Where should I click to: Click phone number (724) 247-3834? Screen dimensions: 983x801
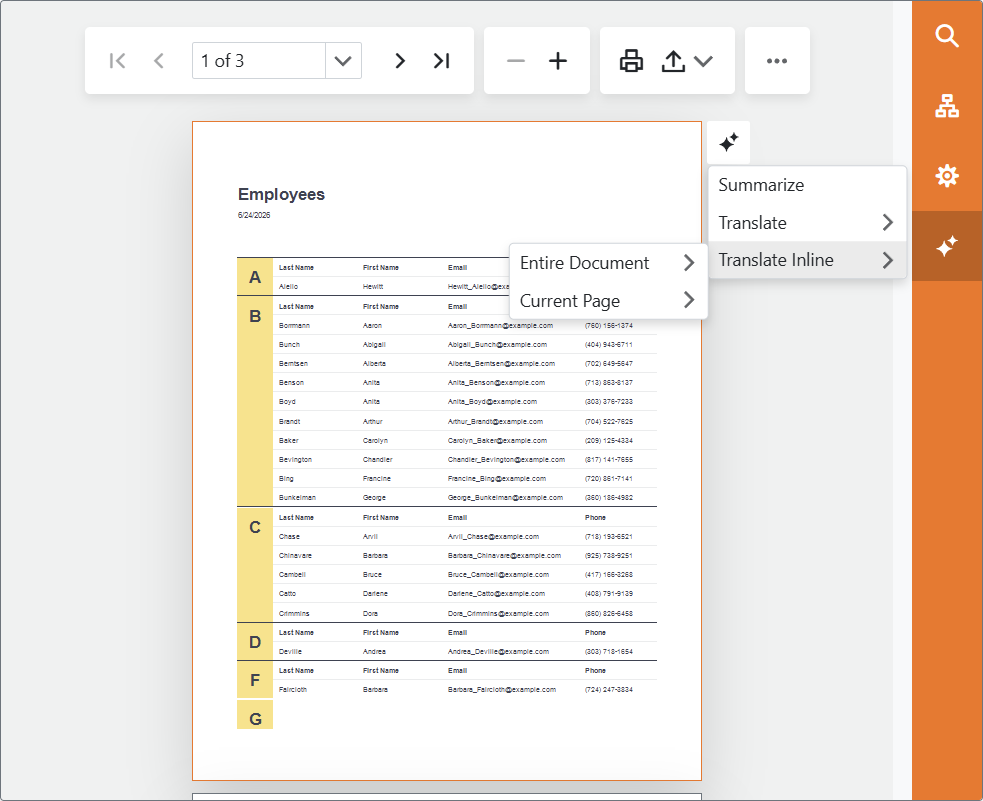pos(609,689)
